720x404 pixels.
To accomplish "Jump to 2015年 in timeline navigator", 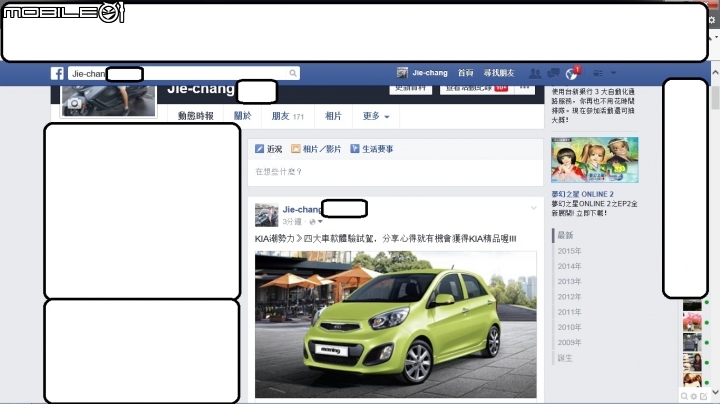I will click(569, 251).
